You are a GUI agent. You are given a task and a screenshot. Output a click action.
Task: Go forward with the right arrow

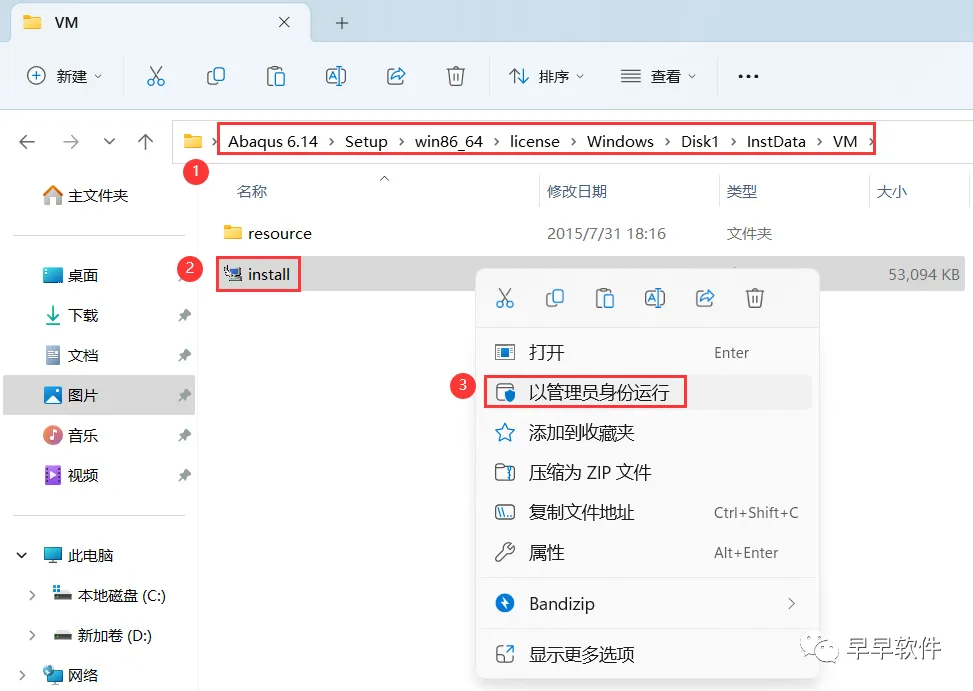71,142
